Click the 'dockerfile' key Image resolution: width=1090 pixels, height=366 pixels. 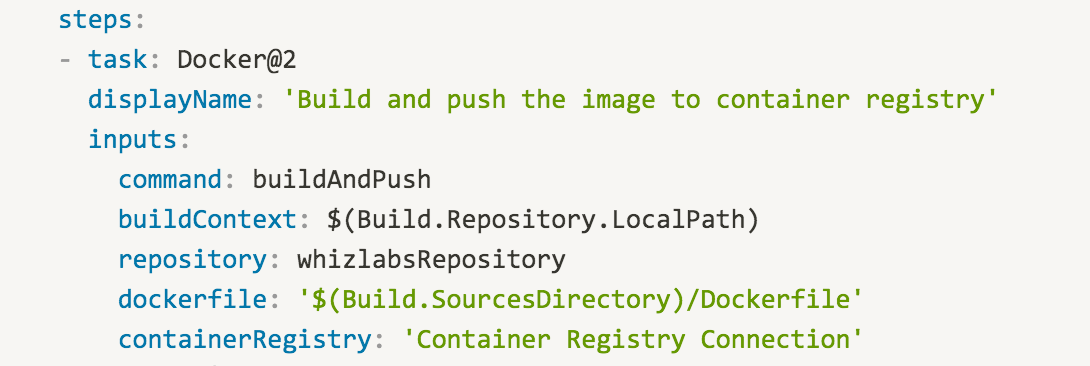pyautogui.click(x=192, y=300)
